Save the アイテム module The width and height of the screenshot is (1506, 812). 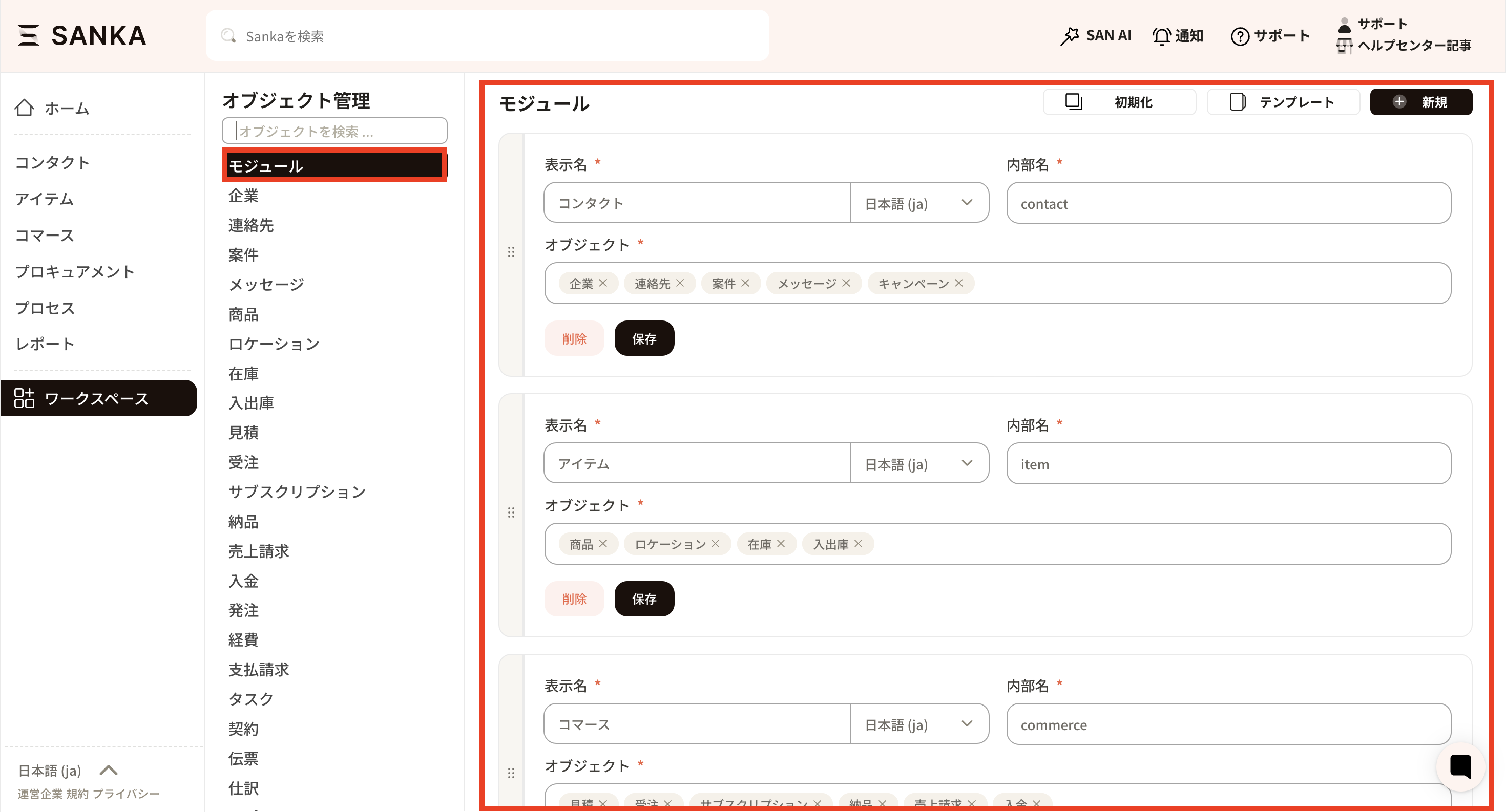(x=644, y=599)
